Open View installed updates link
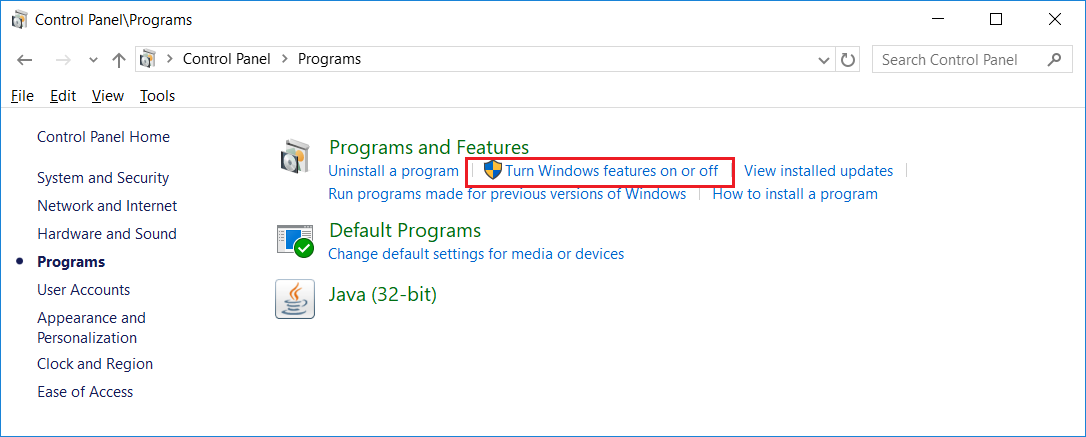This screenshot has width=1086, height=437. (x=819, y=171)
